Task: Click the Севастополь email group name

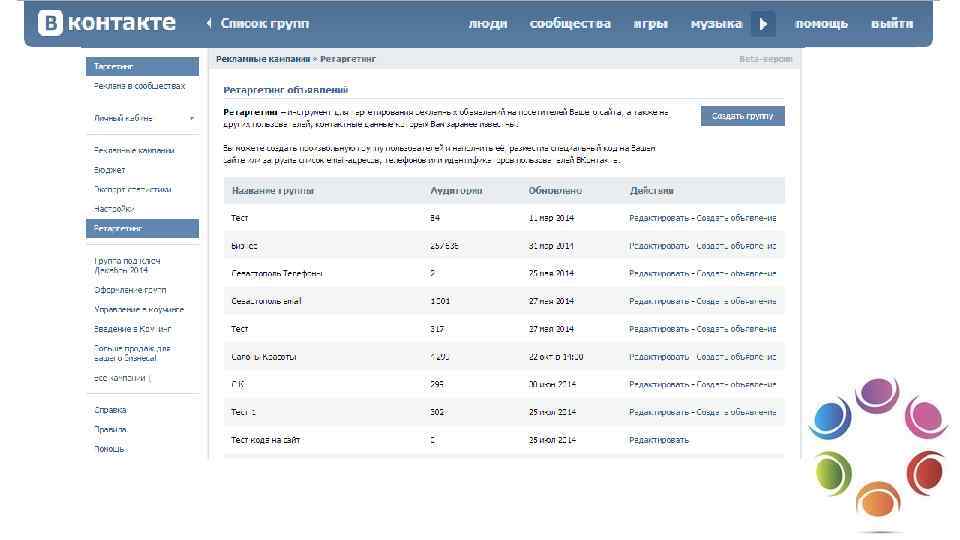Action: coord(266,301)
